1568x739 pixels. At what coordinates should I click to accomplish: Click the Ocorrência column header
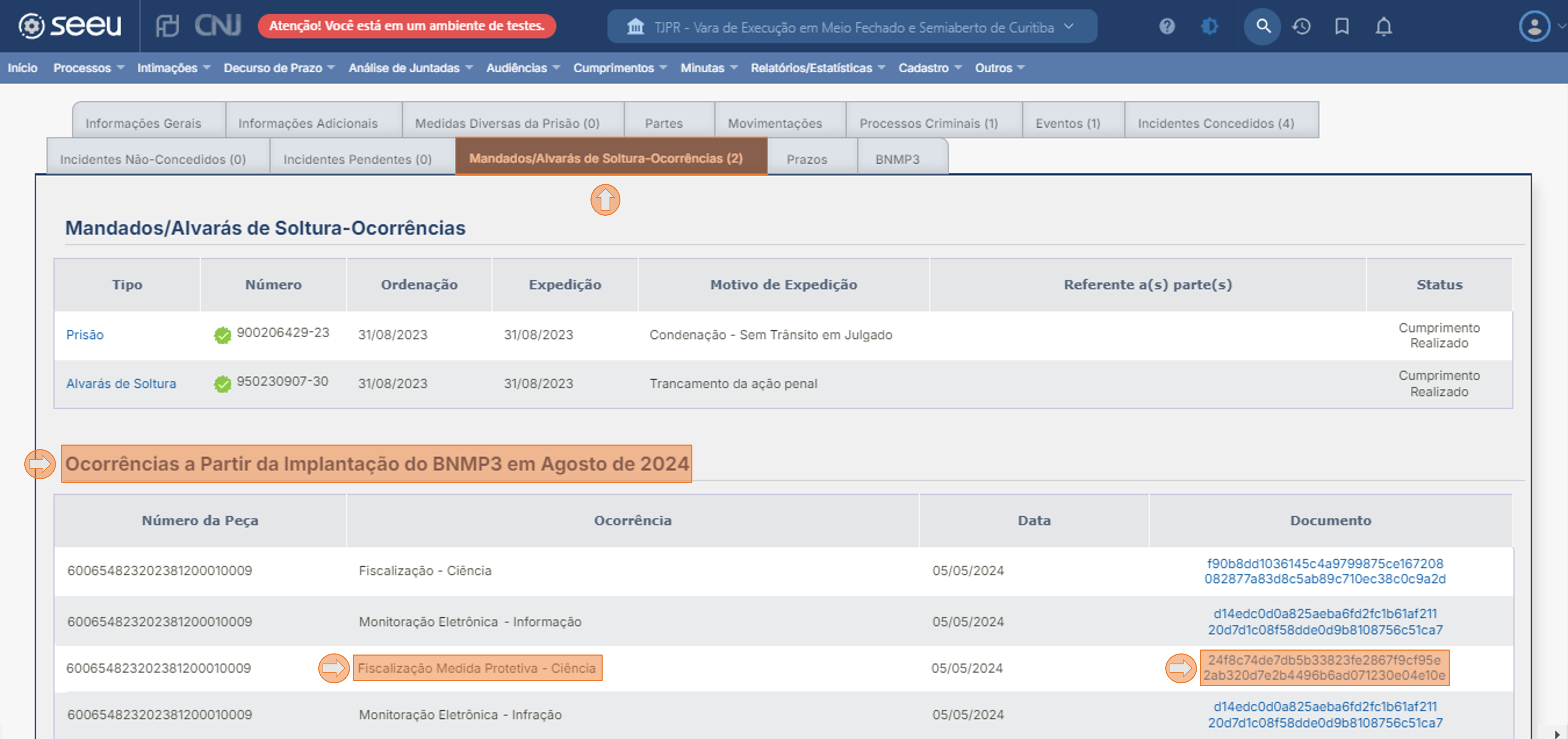coord(633,520)
